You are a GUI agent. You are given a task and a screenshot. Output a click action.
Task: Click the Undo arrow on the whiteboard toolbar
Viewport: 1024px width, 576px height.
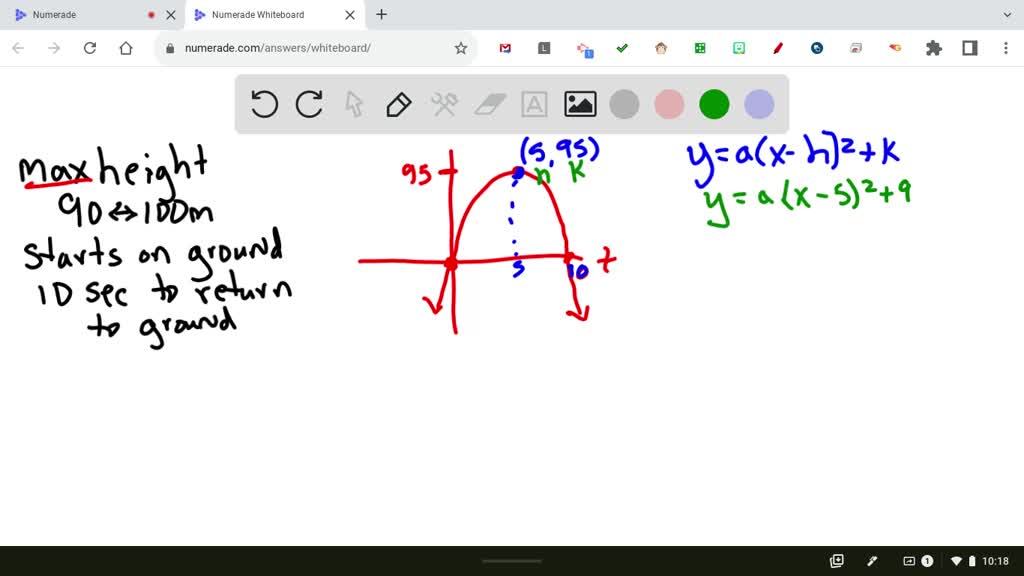coord(264,103)
